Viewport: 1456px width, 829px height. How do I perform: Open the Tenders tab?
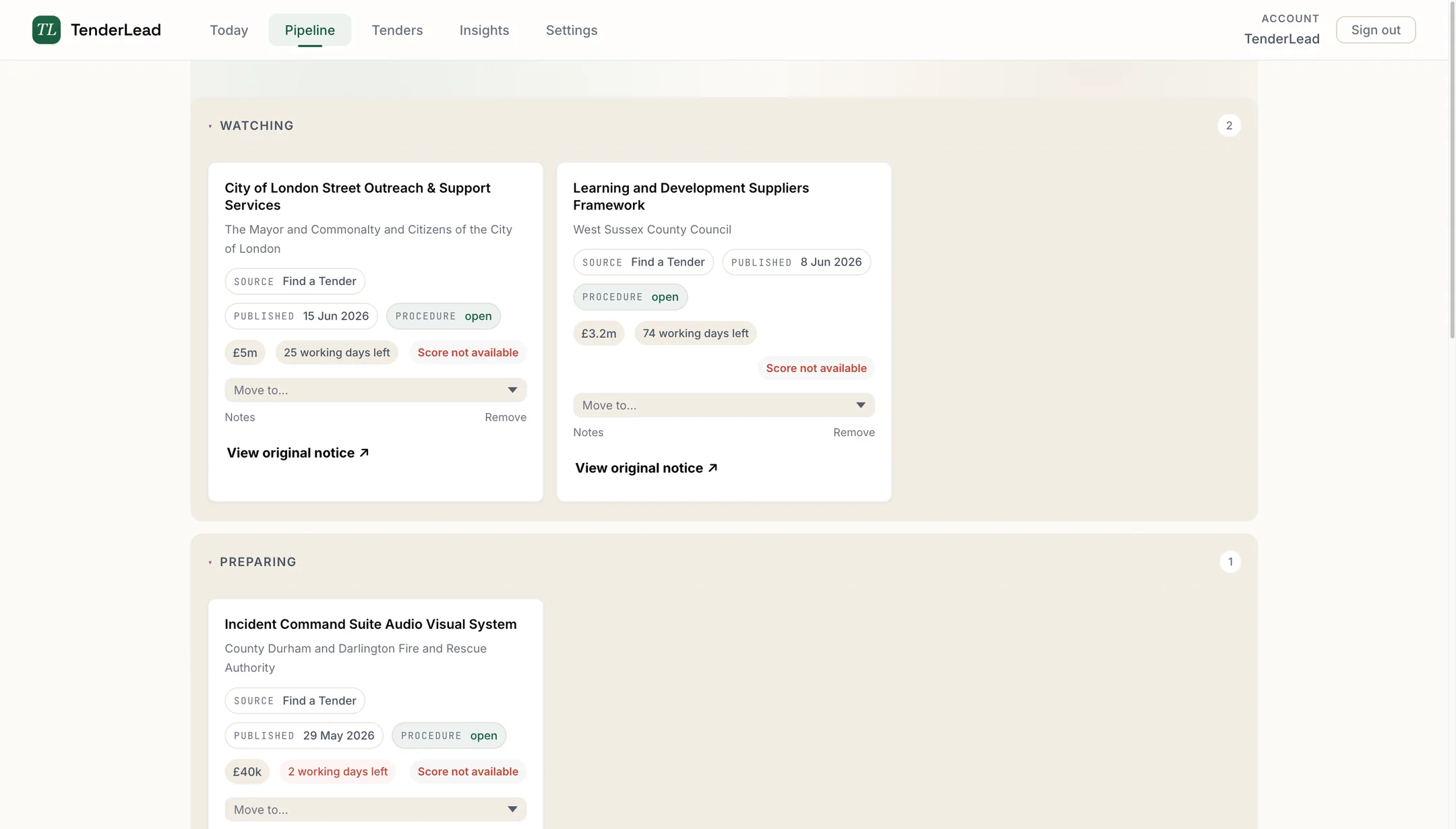pos(397,30)
